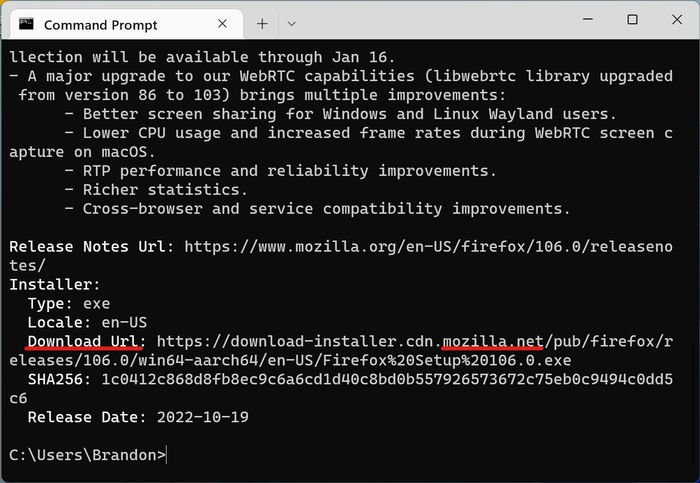Open a new terminal tab
The width and height of the screenshot is (700, 483).
262,24
